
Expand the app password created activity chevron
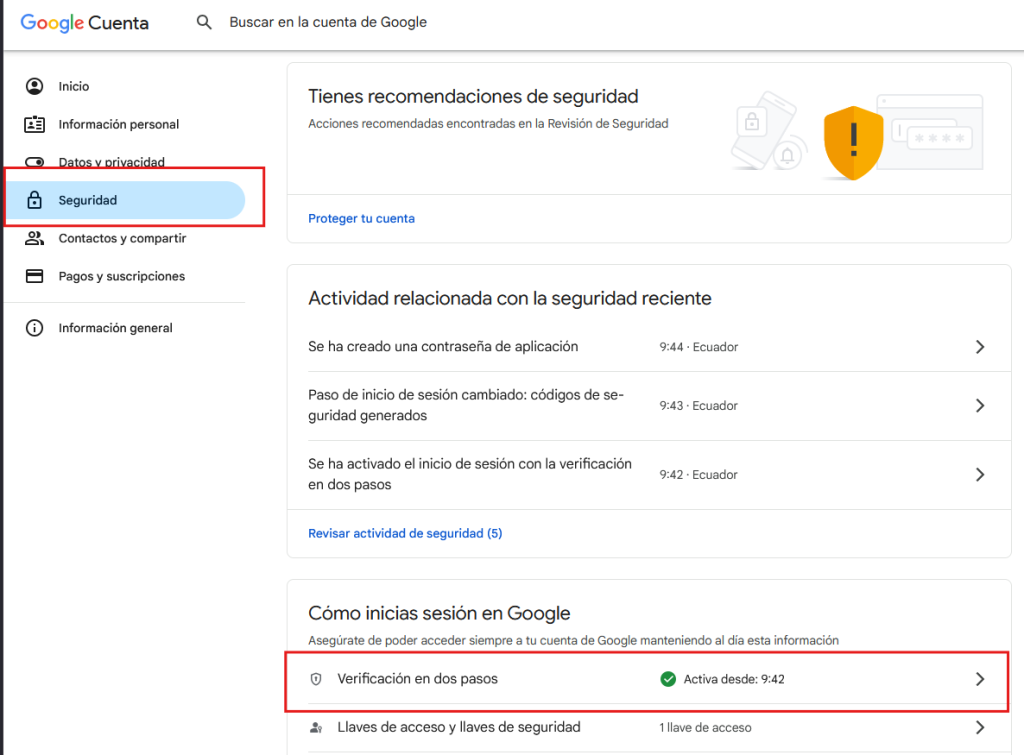tap(979, 347)
